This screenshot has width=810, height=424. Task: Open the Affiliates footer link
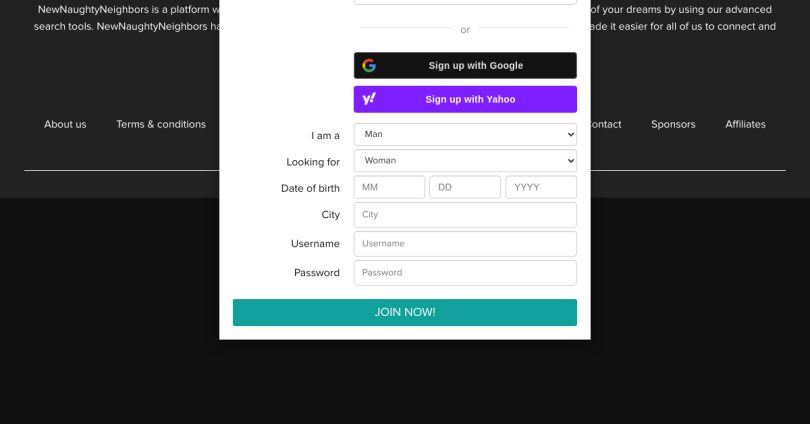tap(745, 124)
